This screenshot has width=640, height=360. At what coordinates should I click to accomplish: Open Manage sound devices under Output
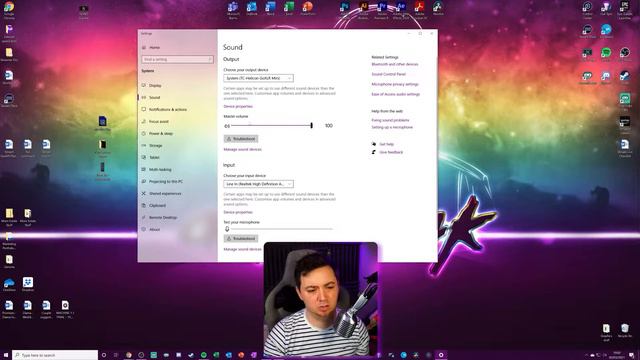click(242, 149)
